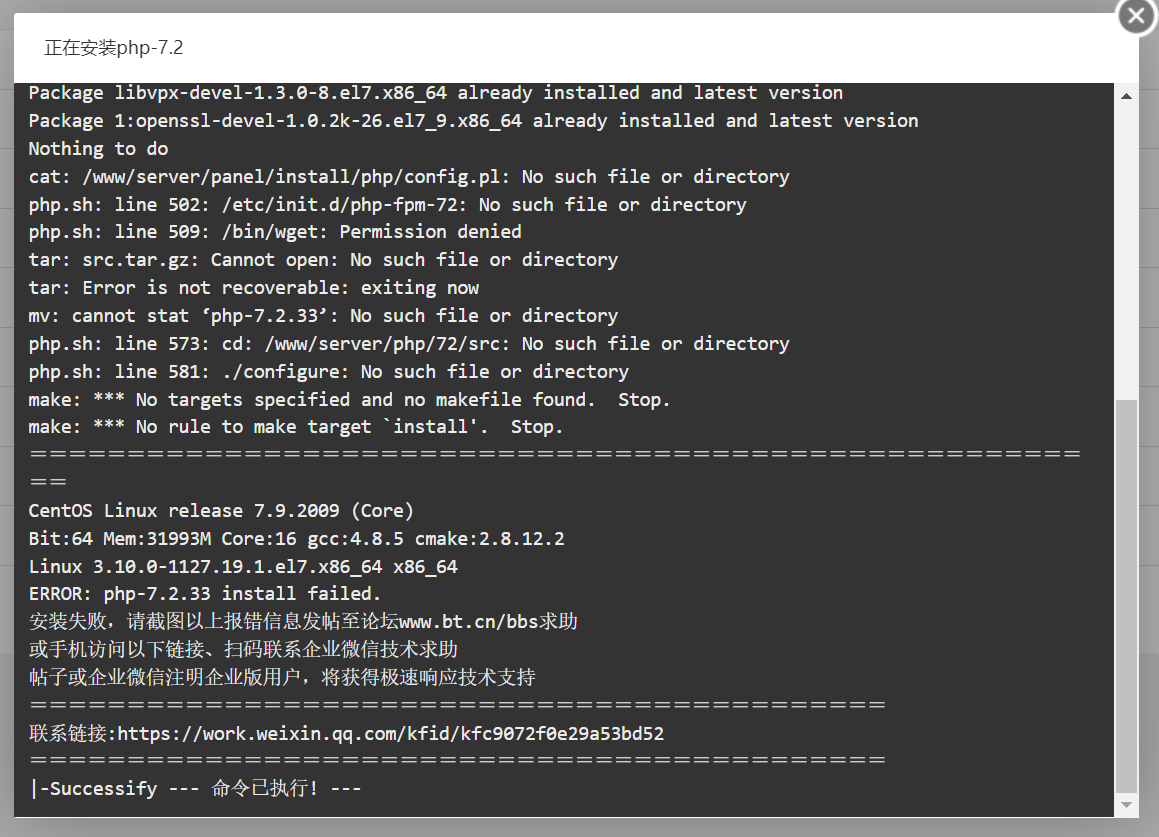Click 'make: No targets specified' line
Screen dimensions: 1159x837
349,400
